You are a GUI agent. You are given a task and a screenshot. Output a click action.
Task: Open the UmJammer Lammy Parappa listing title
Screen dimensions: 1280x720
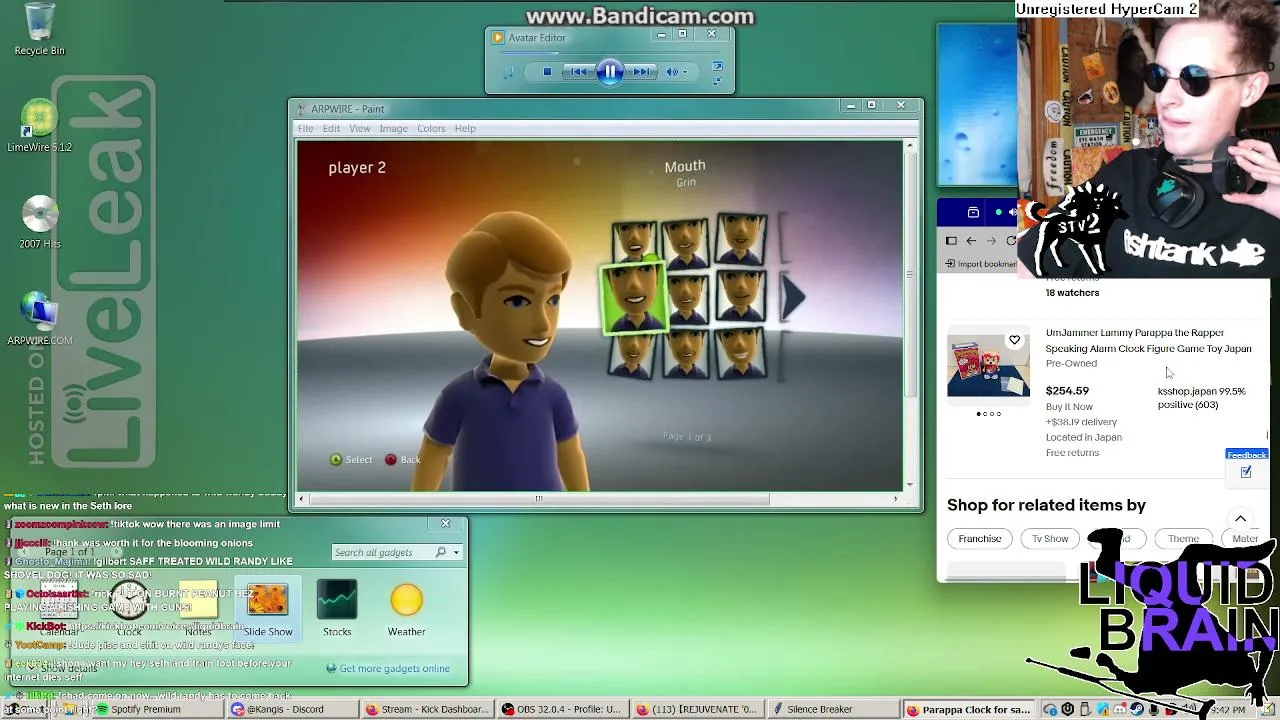[1148, 341]
